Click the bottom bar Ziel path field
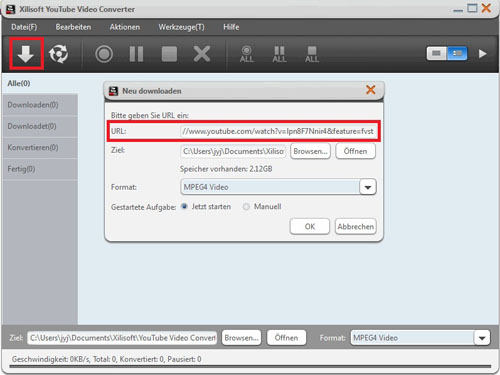The image size is (500, 375). click(122, 338)
